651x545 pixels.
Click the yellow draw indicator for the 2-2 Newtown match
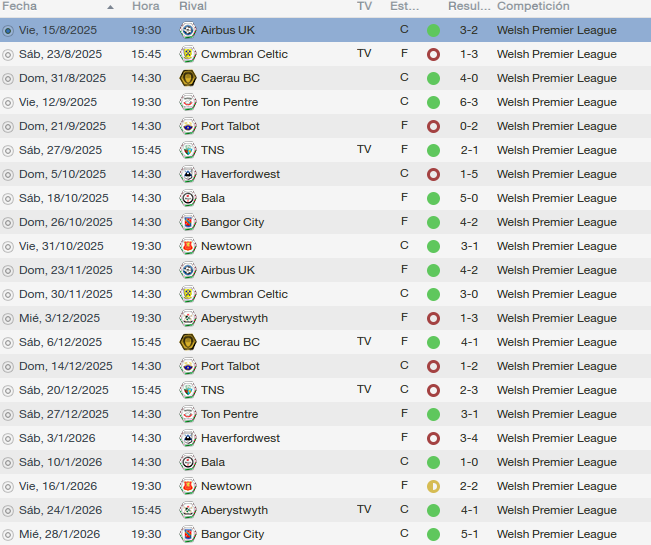pos(433,486)
